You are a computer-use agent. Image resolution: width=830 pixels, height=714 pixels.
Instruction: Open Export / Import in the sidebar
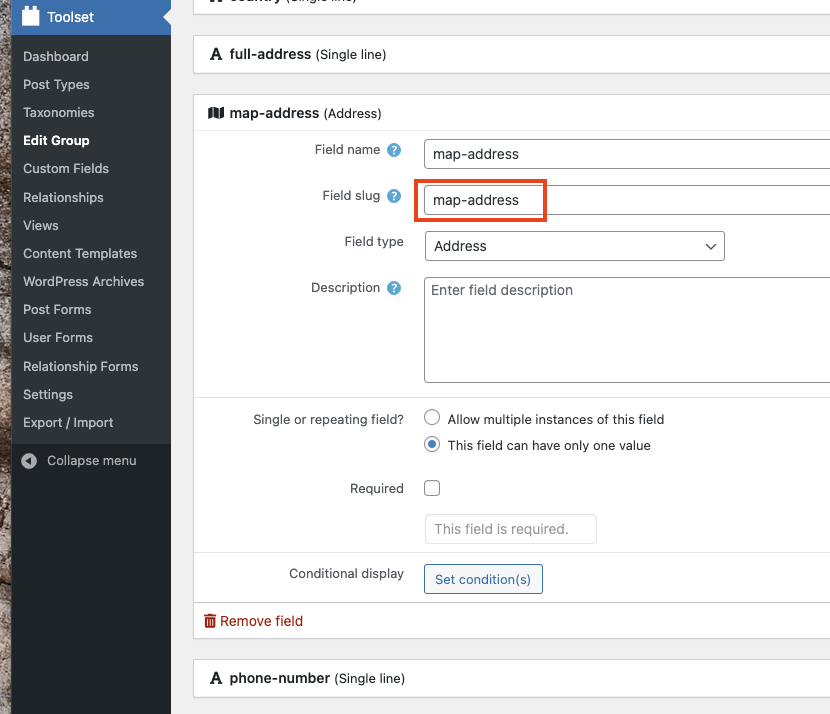(x=68, y=422)
